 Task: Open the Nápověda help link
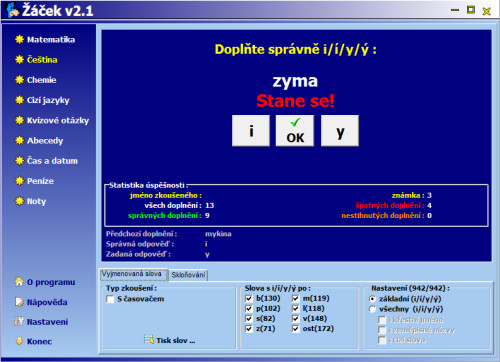coord(47,302)
